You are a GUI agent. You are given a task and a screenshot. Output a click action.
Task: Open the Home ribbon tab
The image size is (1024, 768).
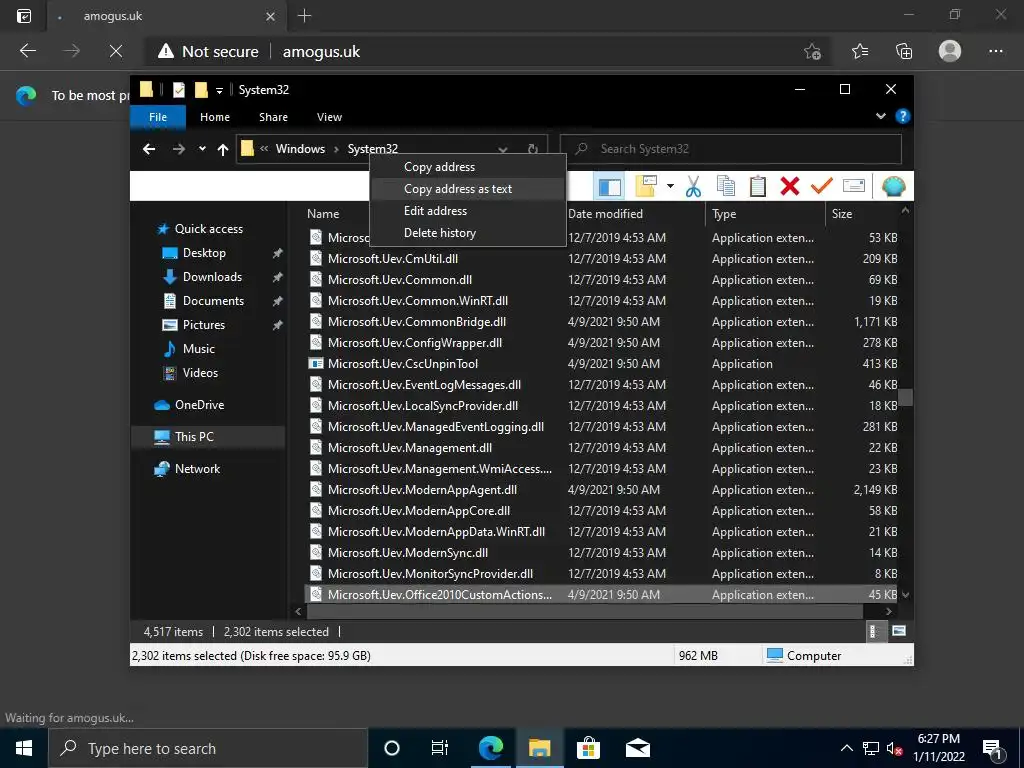click(215, 117)
